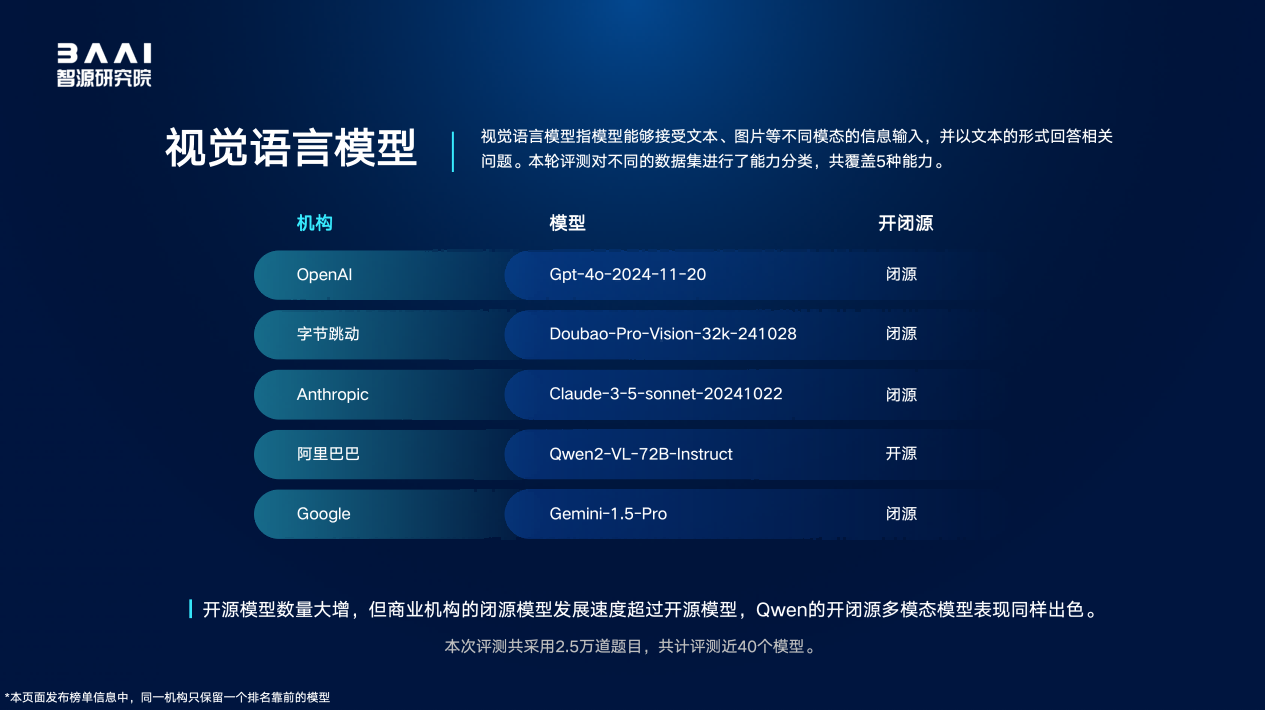The height and width of the screenshot is (710, 1265).
Task: Expand the 机构 column header
Action: 315,223
